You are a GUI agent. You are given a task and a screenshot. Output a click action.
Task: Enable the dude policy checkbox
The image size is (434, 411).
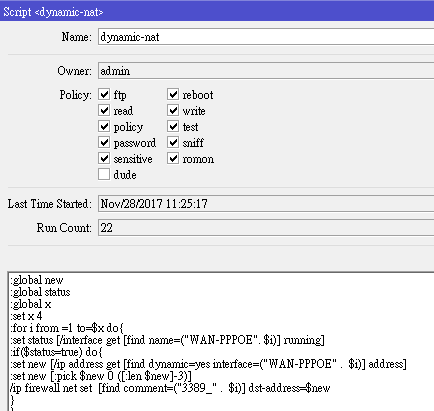click(104, 174)
